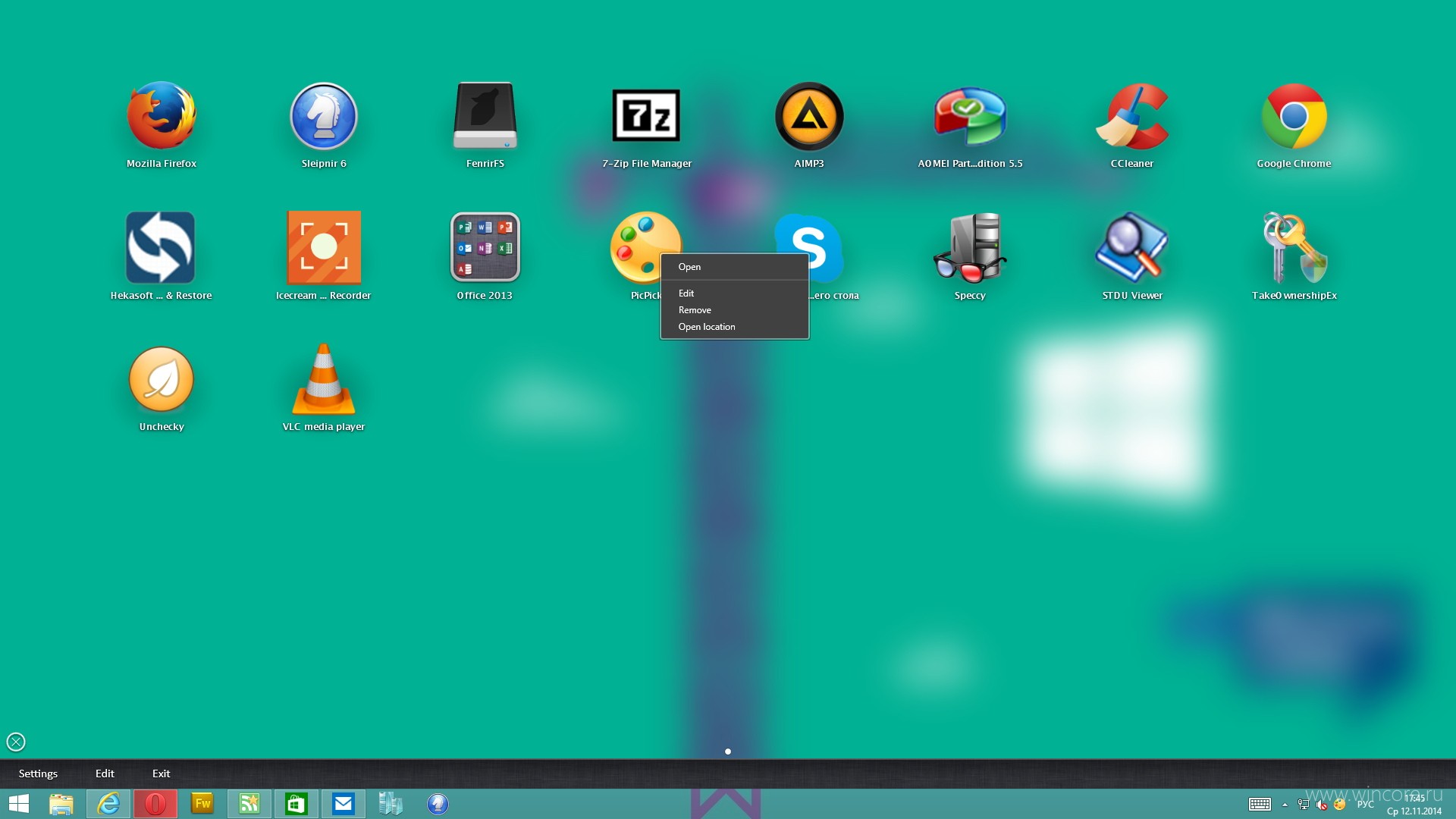Launch Sleipnir 6 browser icon
The image size is (1456, 819).
point(324,116)
